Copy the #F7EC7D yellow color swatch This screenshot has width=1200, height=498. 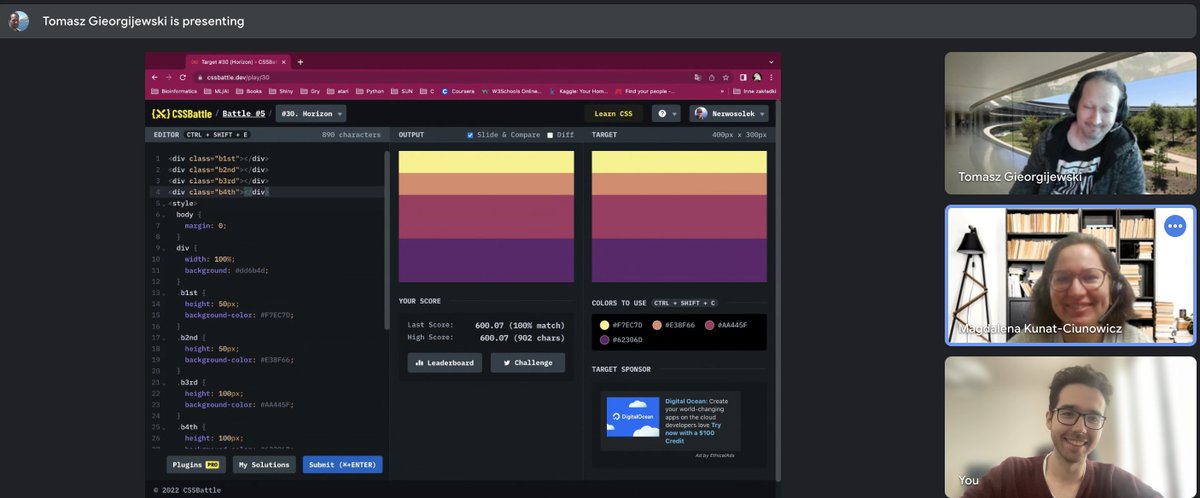click(604, 325)
